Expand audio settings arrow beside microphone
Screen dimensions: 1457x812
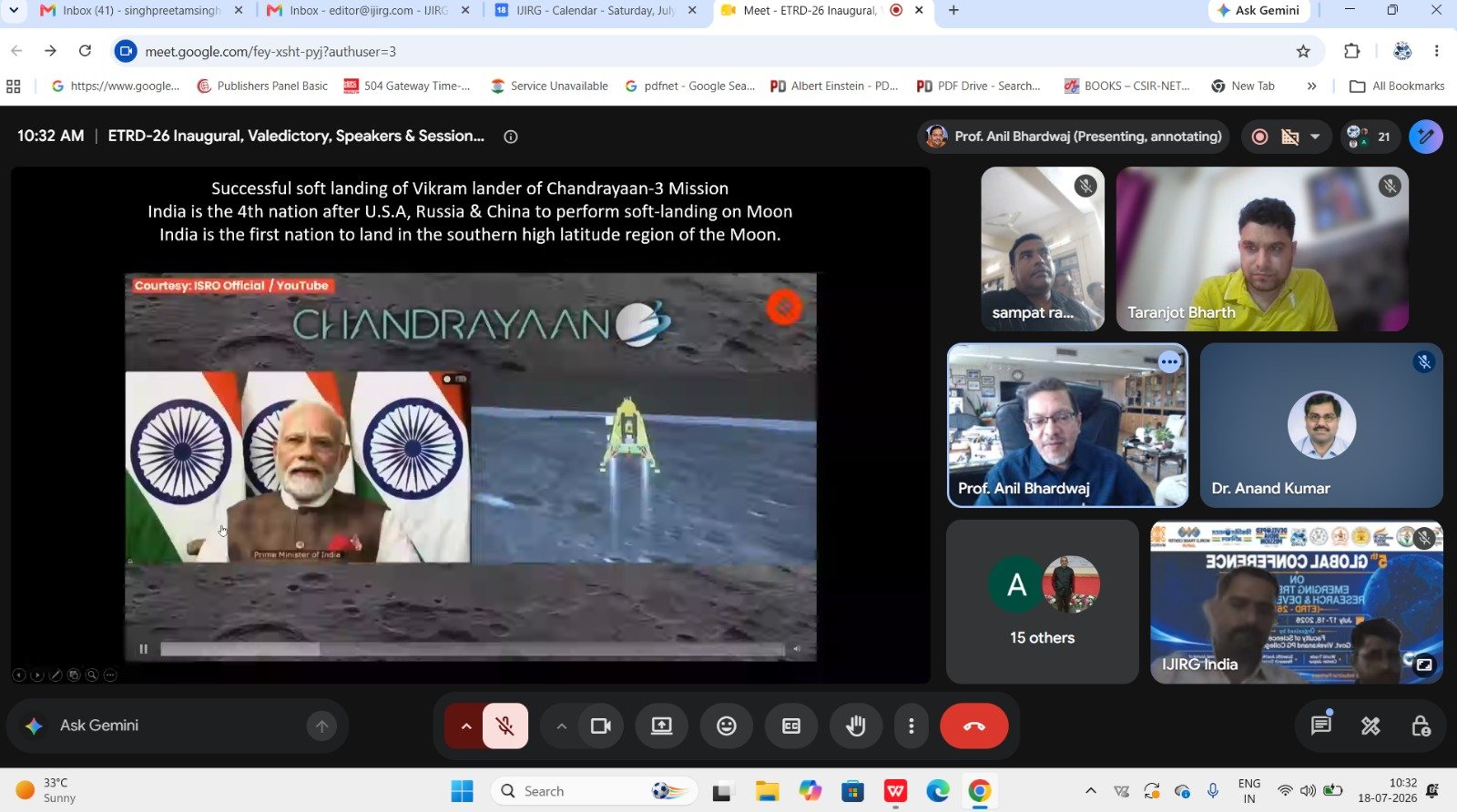click(465, 726)
